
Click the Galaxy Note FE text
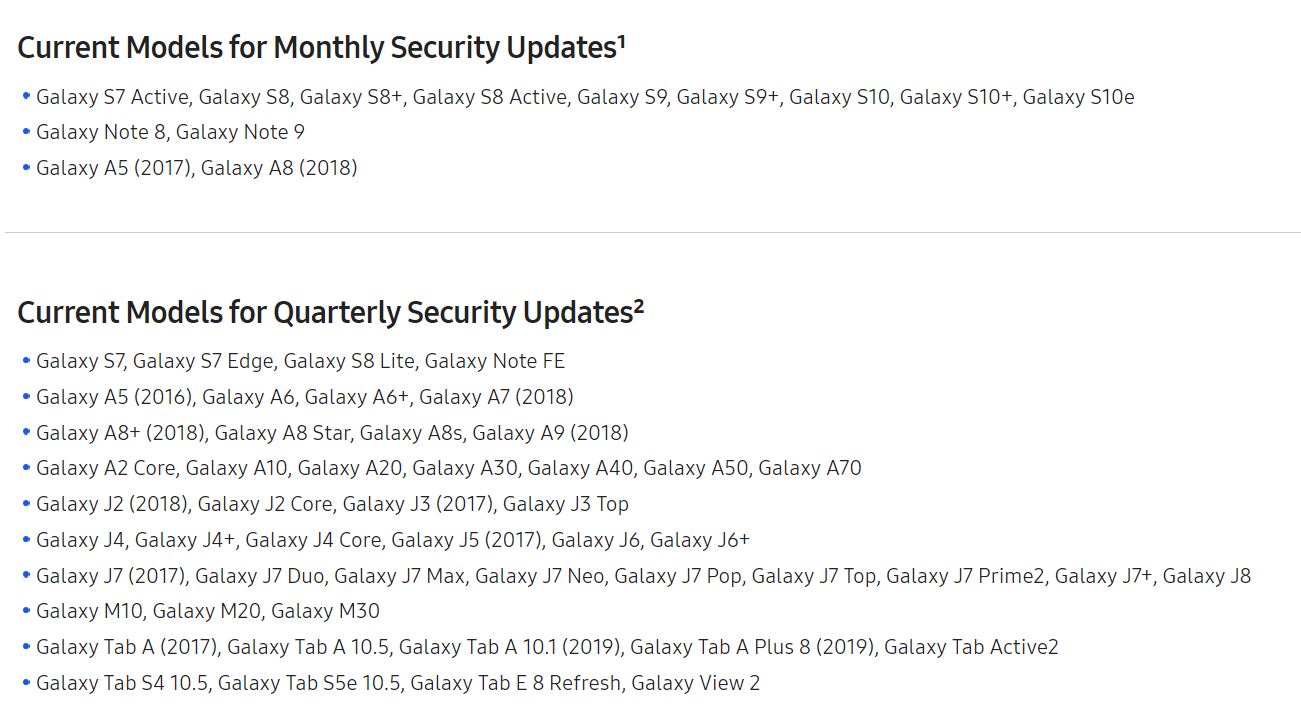click(495, 361)
